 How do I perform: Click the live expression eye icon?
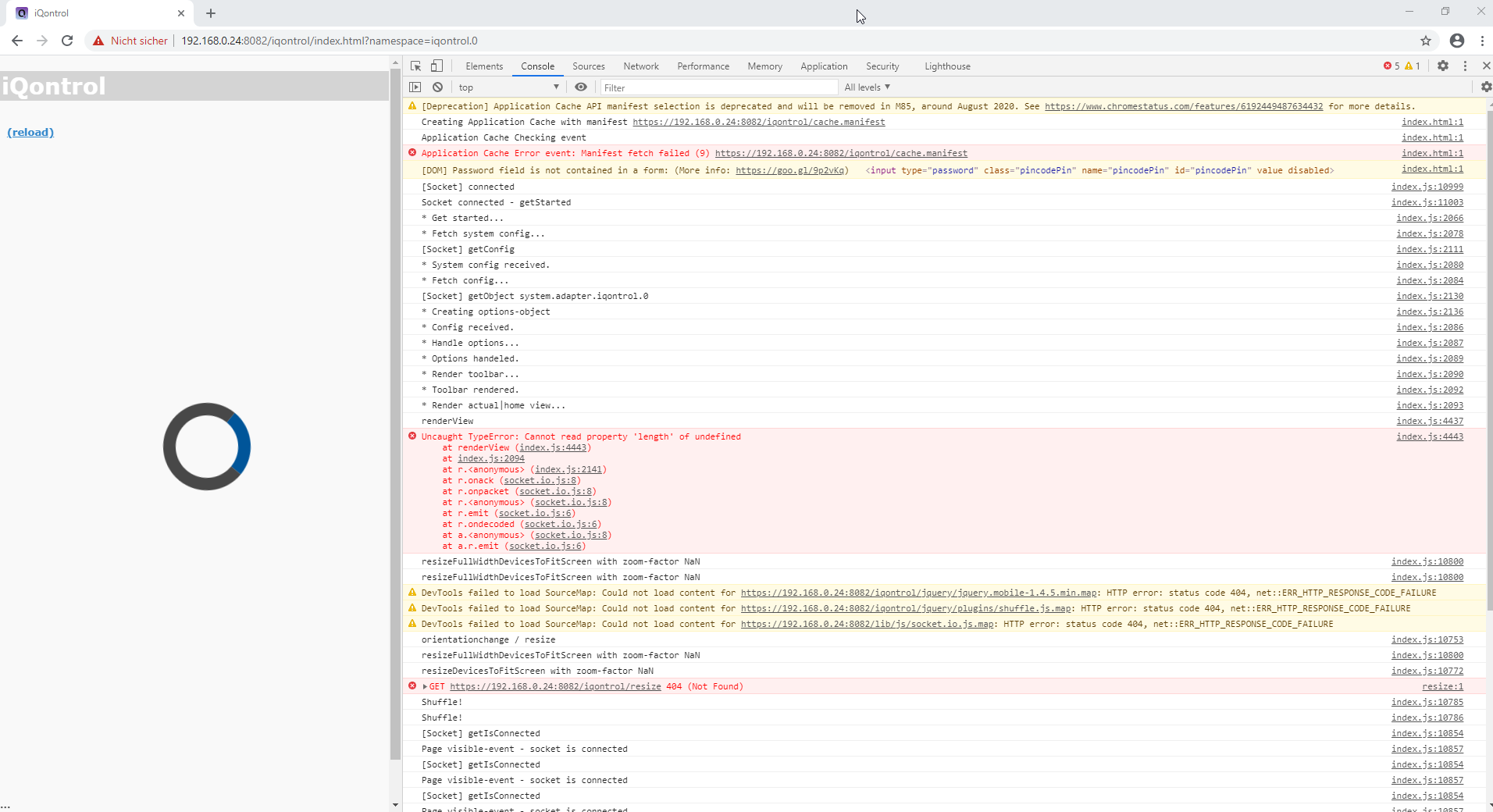tap(581, 87)
